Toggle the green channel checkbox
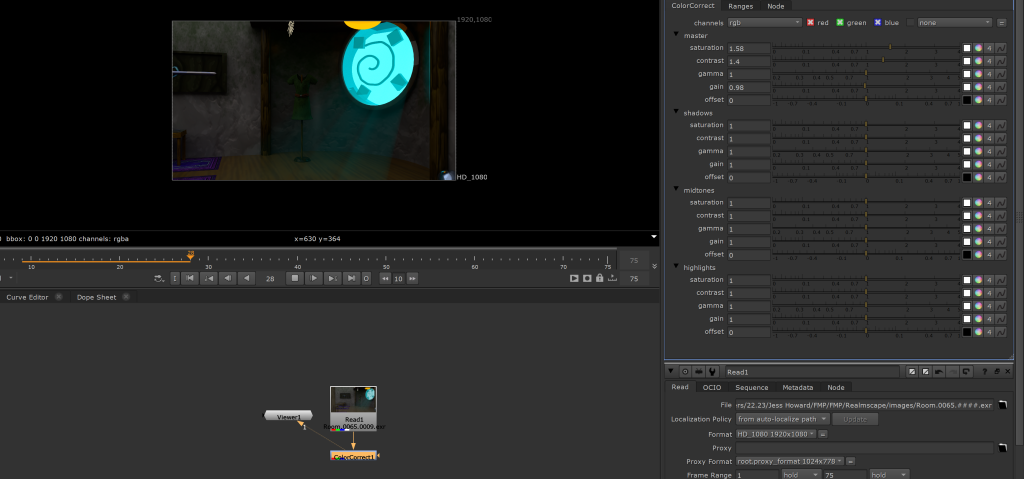The image size is (1024, 479). tap(840, 22)
